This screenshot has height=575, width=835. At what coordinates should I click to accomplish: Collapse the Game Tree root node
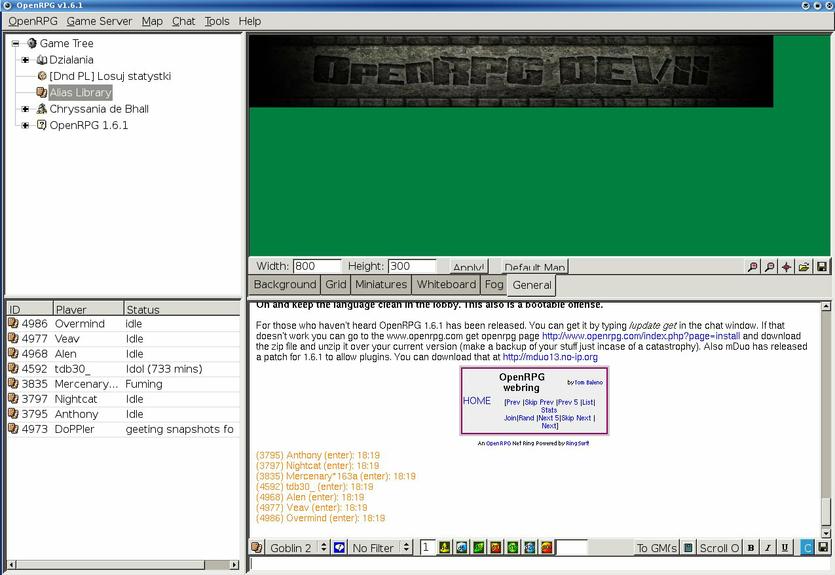pos(15,44)
